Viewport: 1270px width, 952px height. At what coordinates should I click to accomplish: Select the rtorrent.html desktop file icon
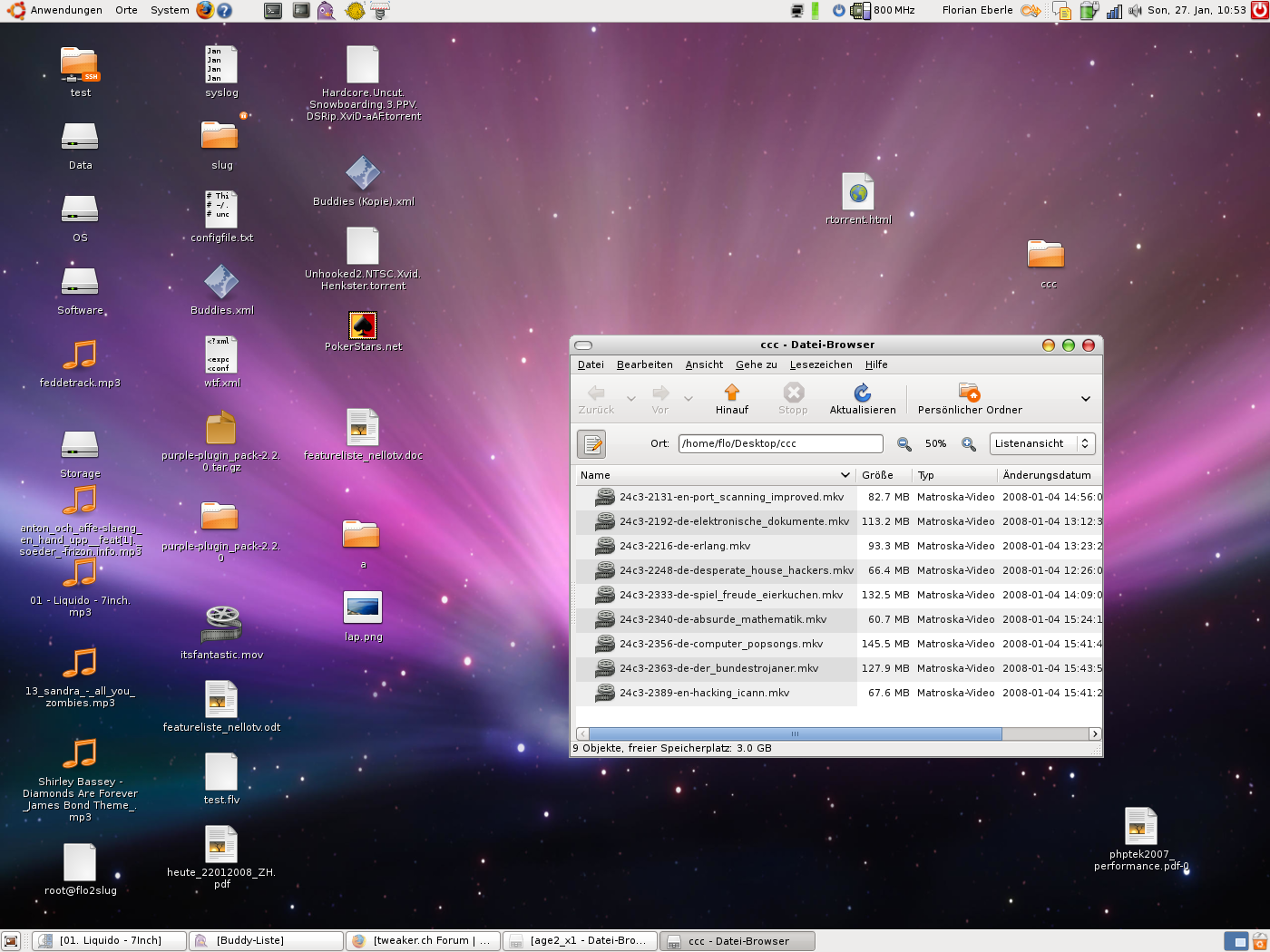858,192
